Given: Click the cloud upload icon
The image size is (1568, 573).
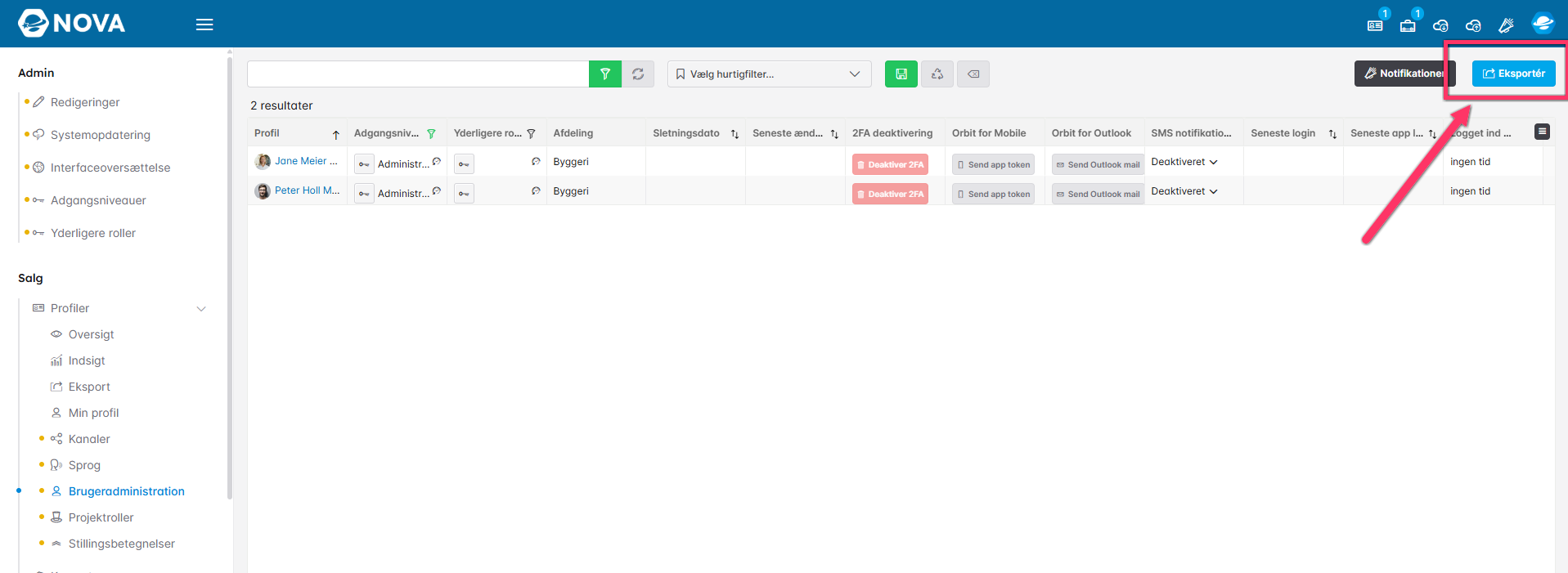Looking at the screenshot, I should (x=1473, y=25).
